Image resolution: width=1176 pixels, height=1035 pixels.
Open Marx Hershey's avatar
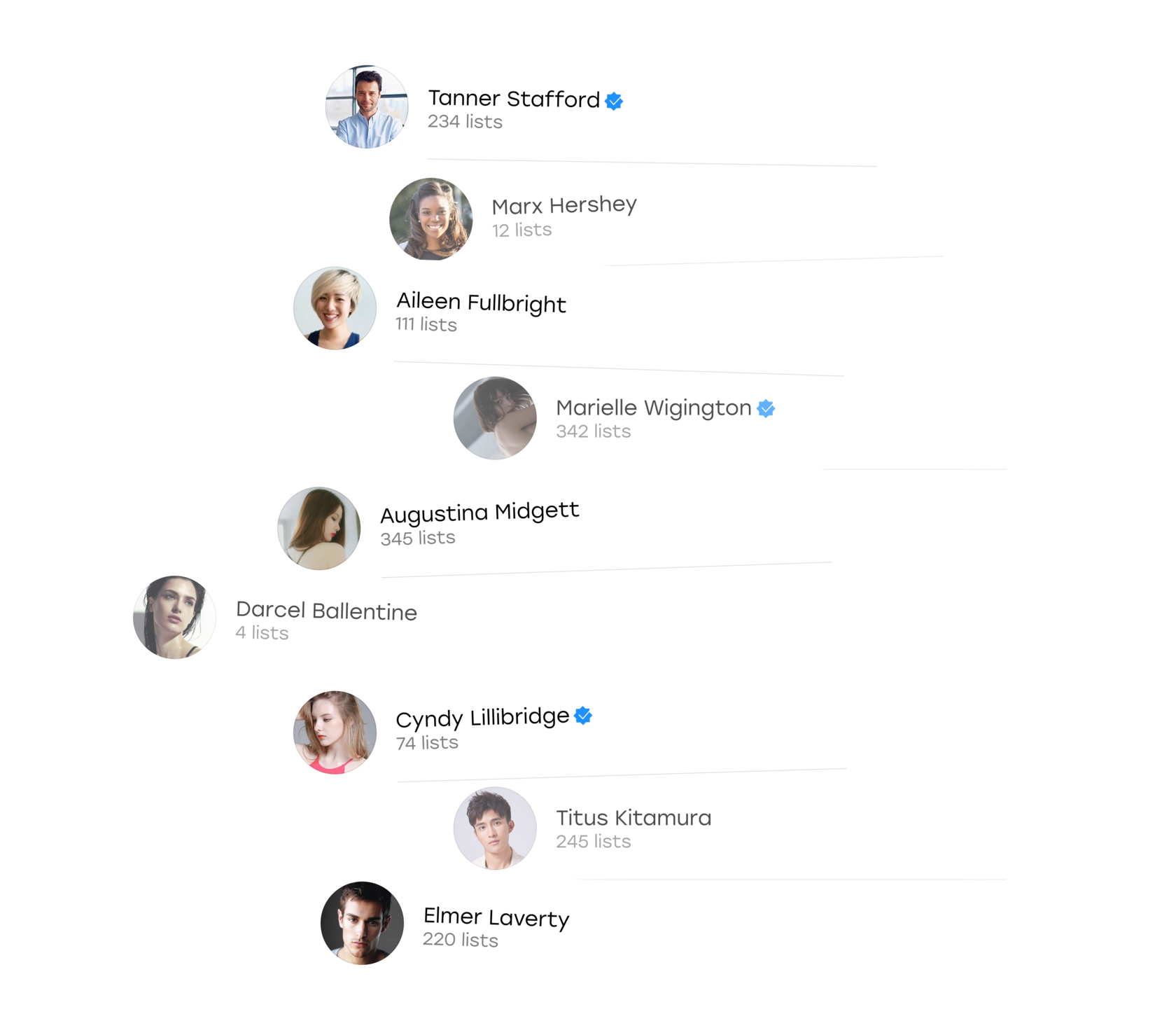[430, 219]
